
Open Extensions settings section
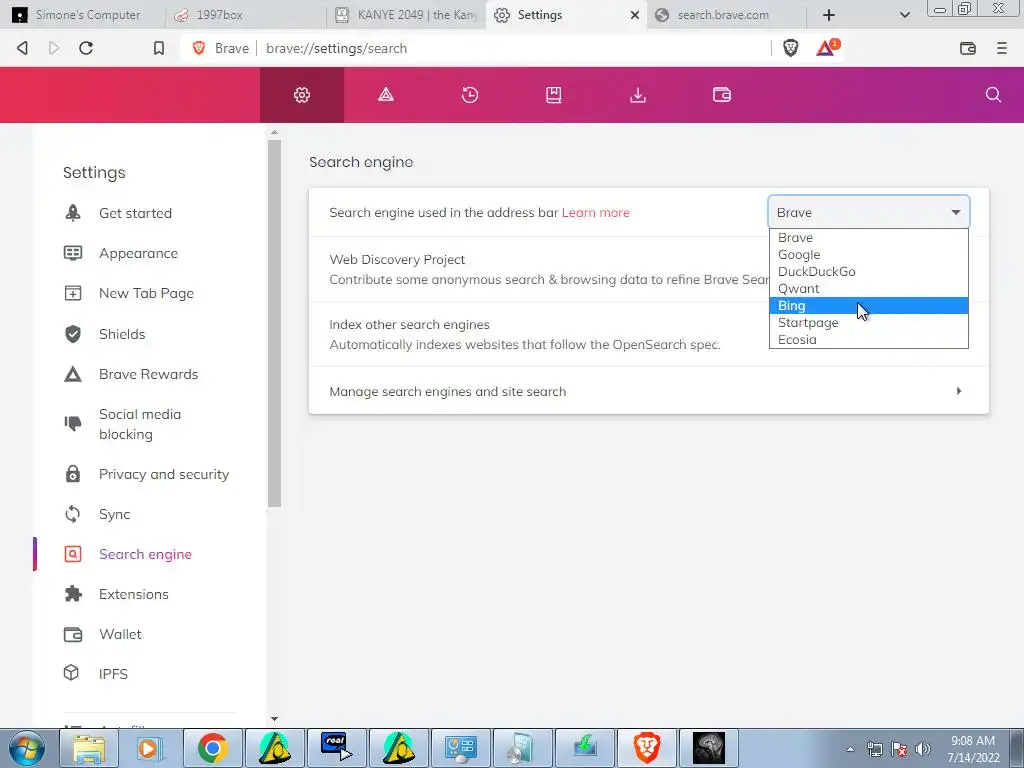[133, 594]
